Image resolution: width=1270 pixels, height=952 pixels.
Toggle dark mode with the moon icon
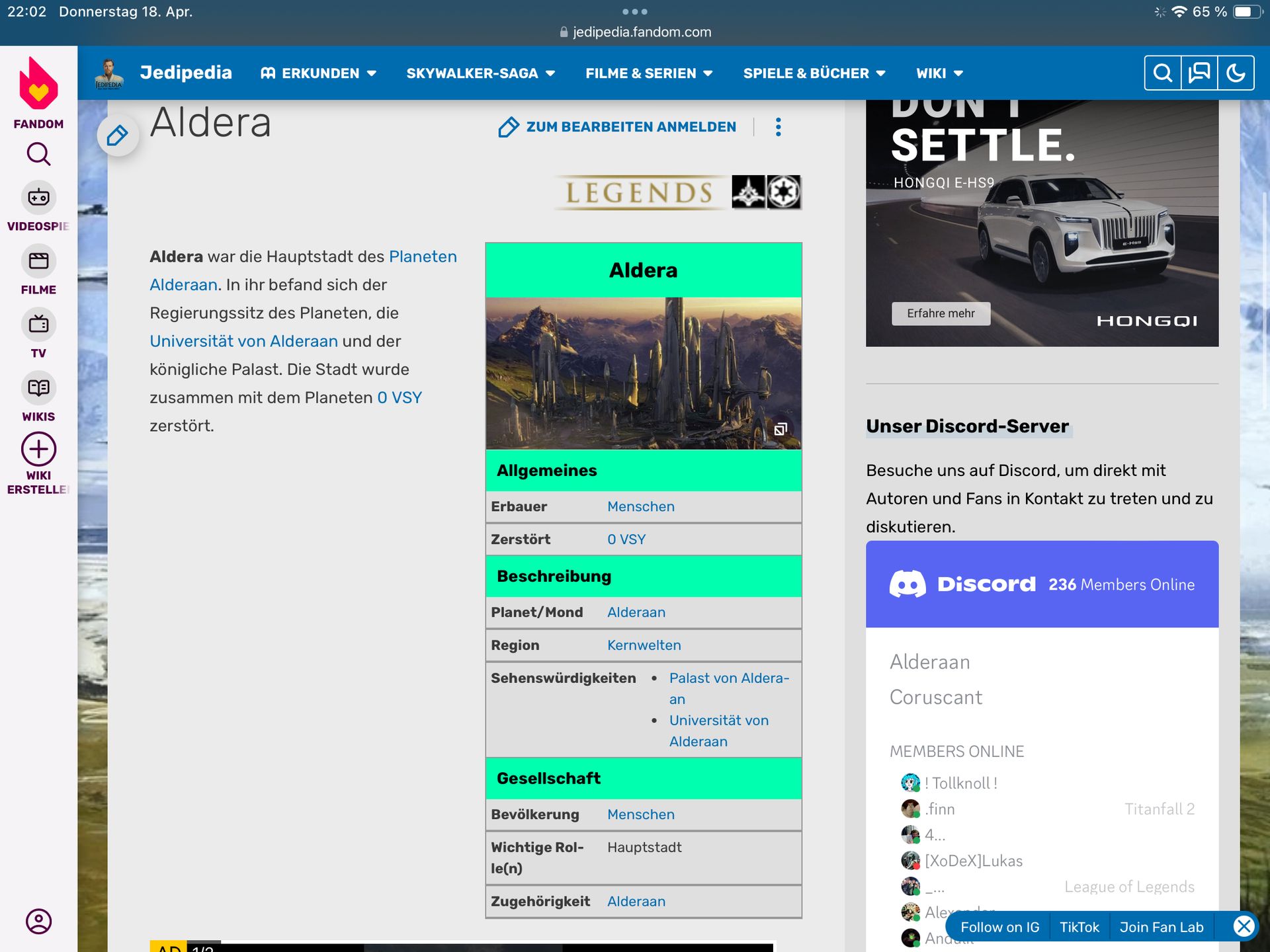(x=1236, y=73)
